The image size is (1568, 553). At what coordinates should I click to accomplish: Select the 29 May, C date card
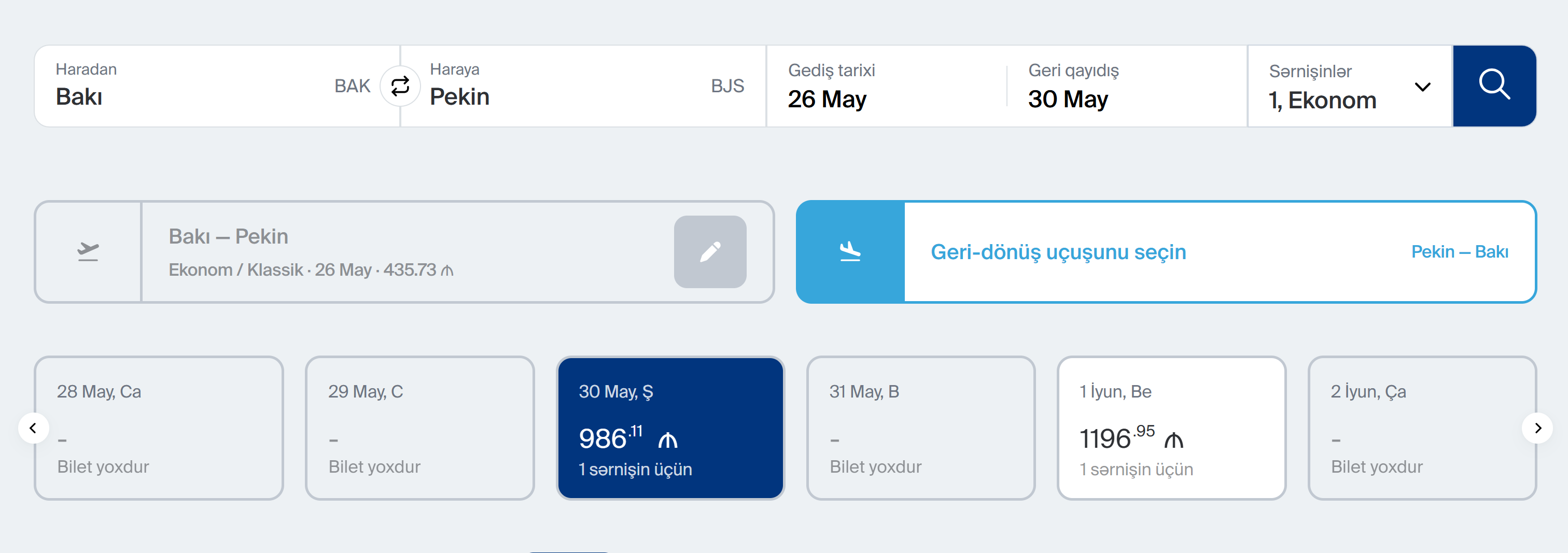(419, 428)
